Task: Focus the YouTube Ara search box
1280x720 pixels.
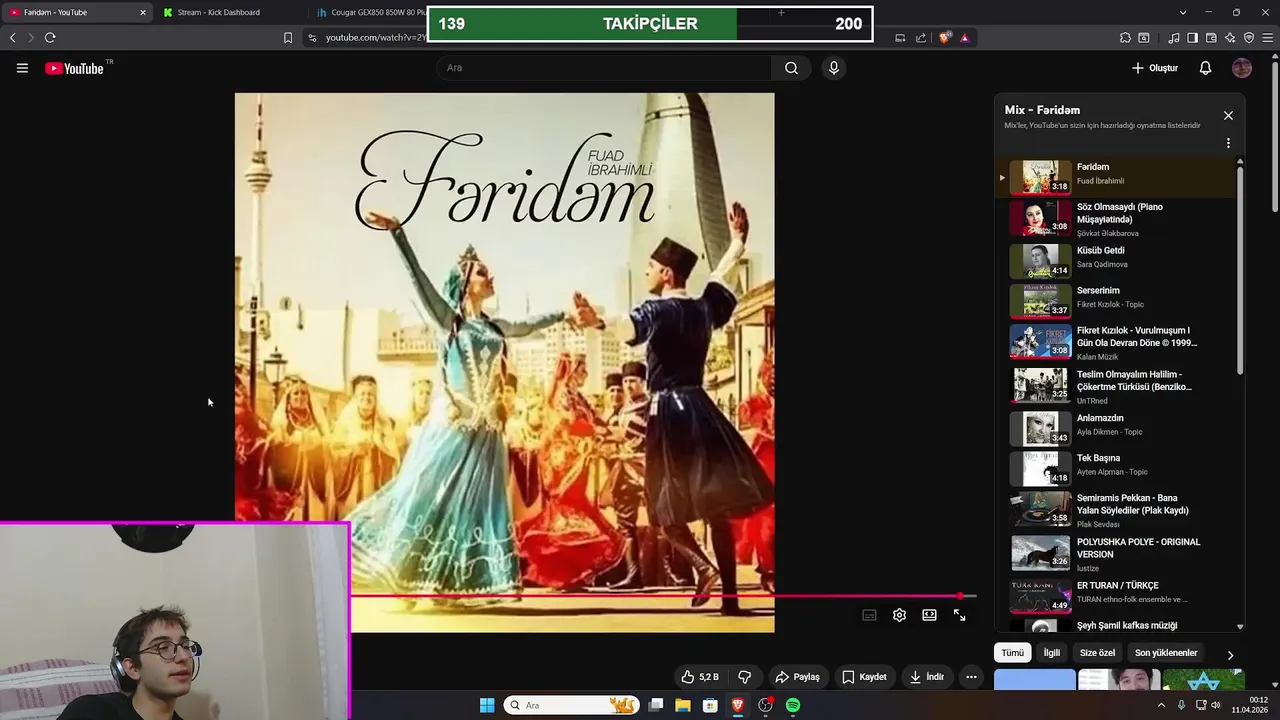Action: (x=604, y=68)
